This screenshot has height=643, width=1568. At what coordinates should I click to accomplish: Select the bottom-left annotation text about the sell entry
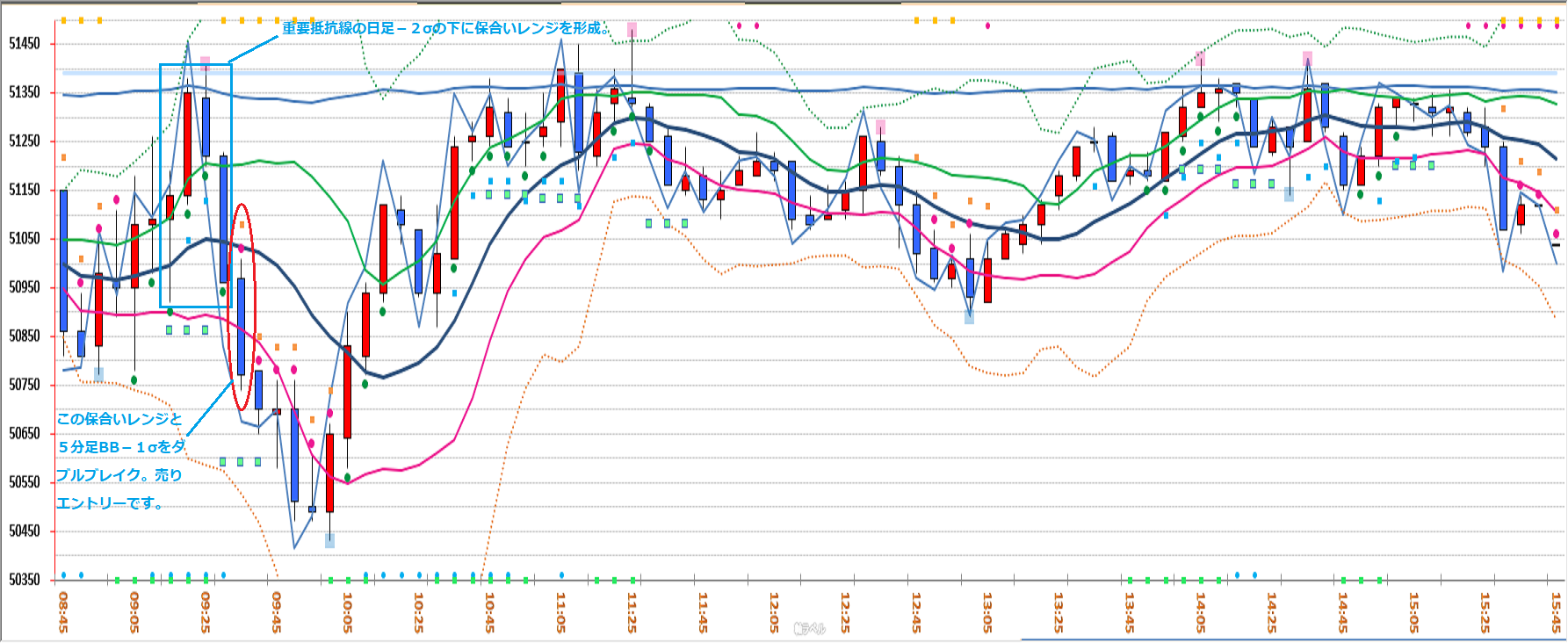[120, 460]
